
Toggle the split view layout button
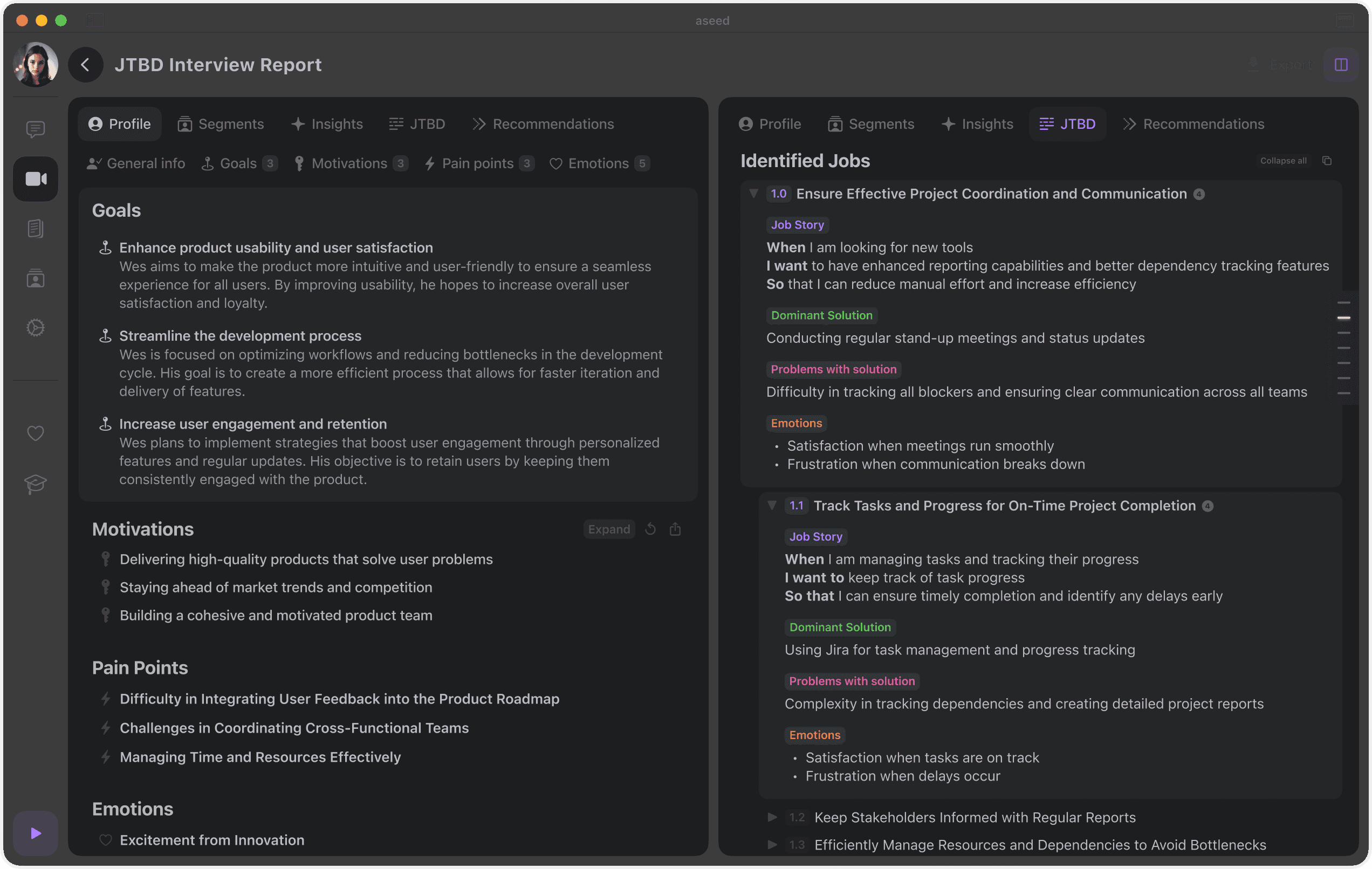point(1341,65)
